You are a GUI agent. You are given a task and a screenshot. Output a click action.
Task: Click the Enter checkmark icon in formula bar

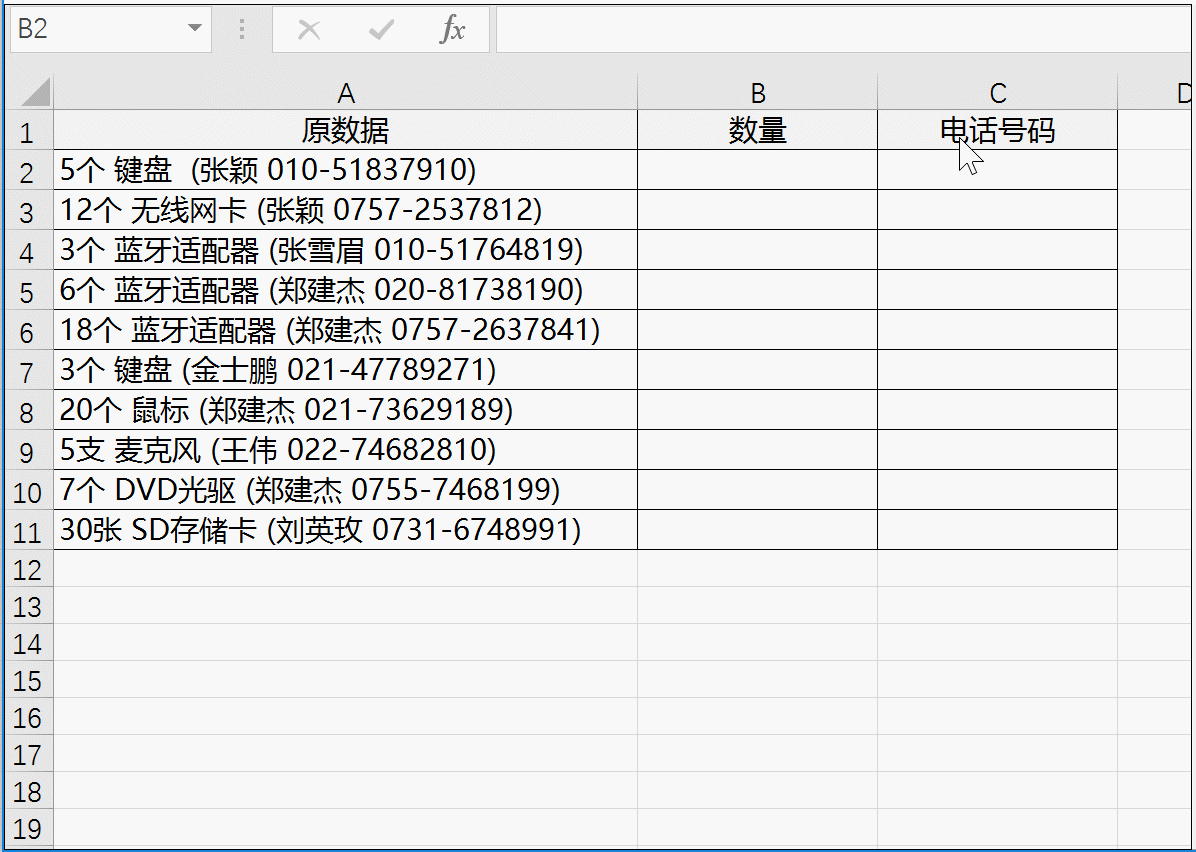[x=379, y=29]
